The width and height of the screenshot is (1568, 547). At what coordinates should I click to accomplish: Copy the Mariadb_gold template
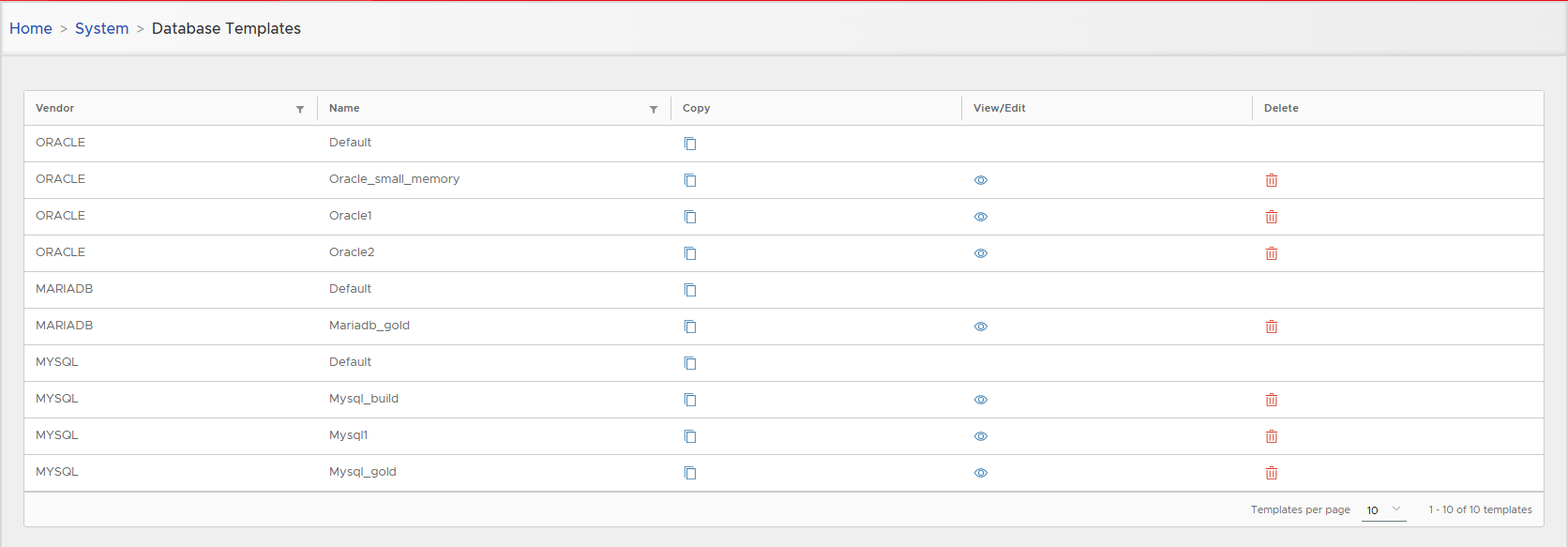pyautogui.click(x=690, y=327)
